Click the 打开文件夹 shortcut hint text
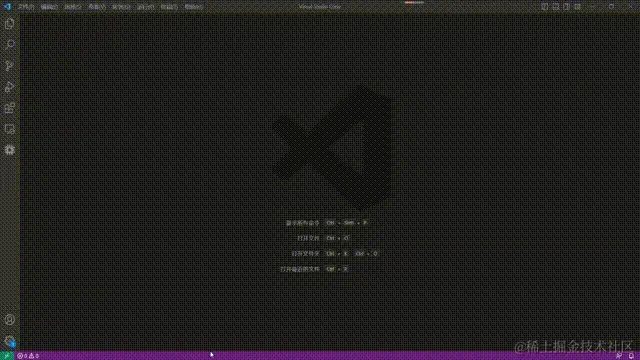The height and width of the screenshot is (360, 640). click(306, 253)
